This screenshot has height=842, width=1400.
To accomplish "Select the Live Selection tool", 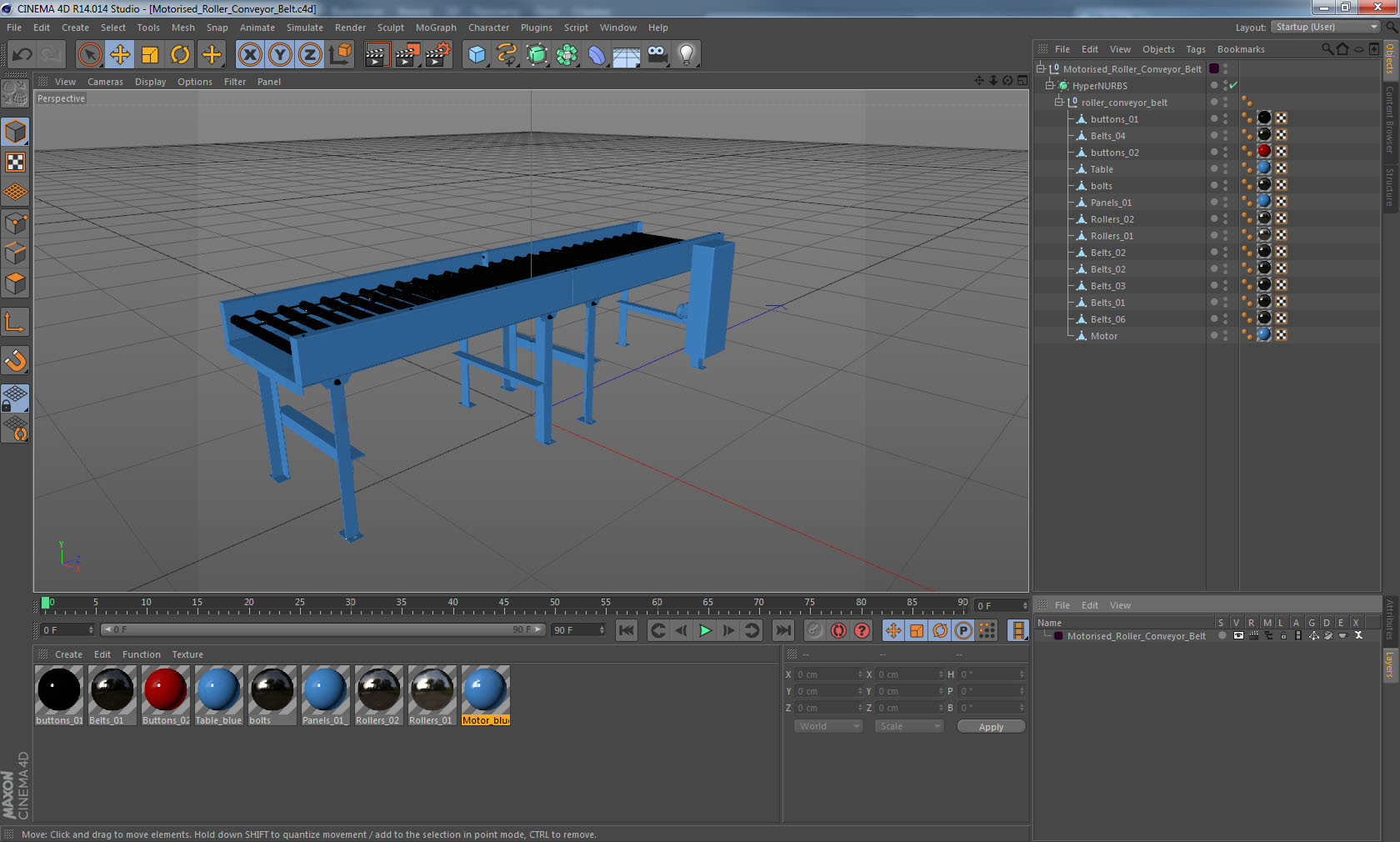I will (x=89, y=55).
